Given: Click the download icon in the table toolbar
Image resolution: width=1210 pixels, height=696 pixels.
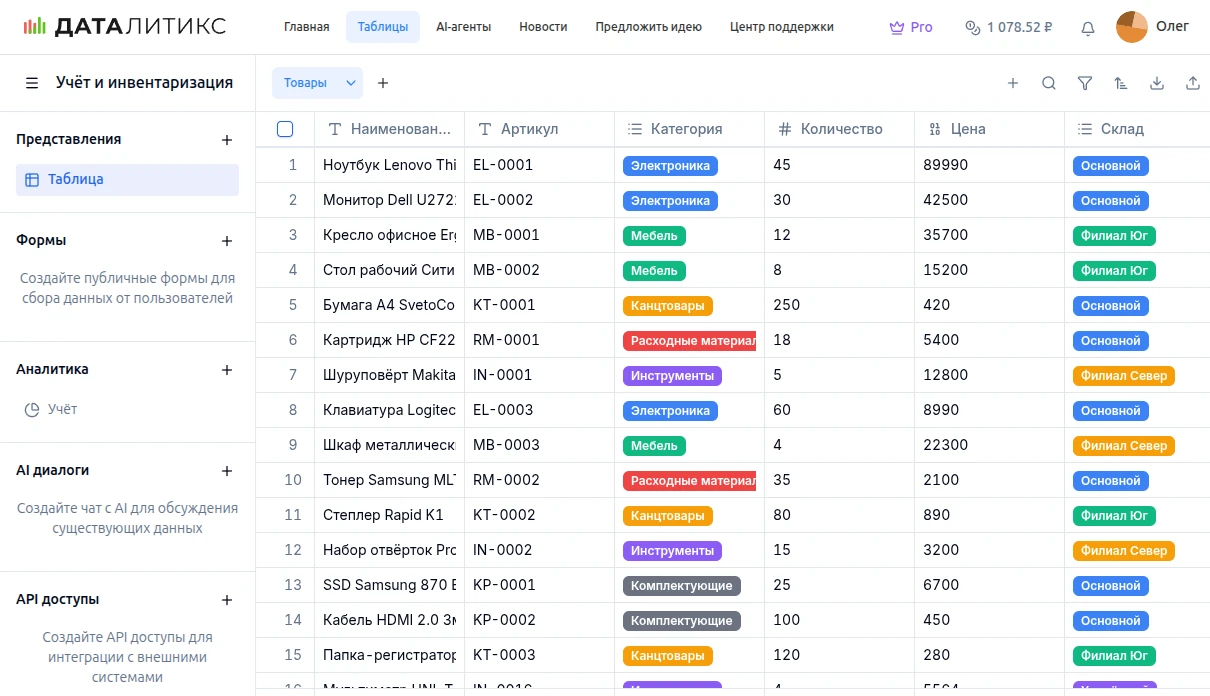Looking at the screenshot, I should [x=1156, y=83].
